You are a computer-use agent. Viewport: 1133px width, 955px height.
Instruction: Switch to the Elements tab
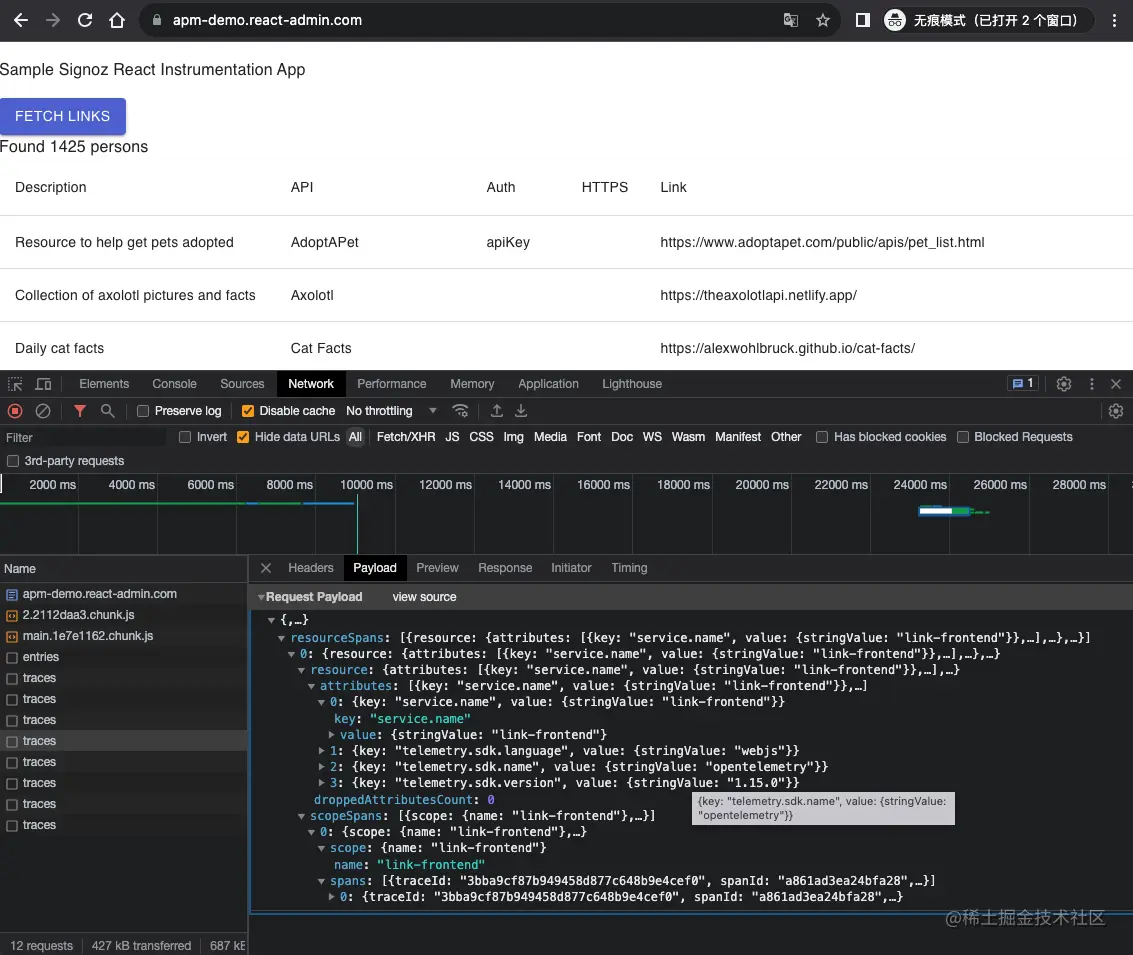[104, 384]
